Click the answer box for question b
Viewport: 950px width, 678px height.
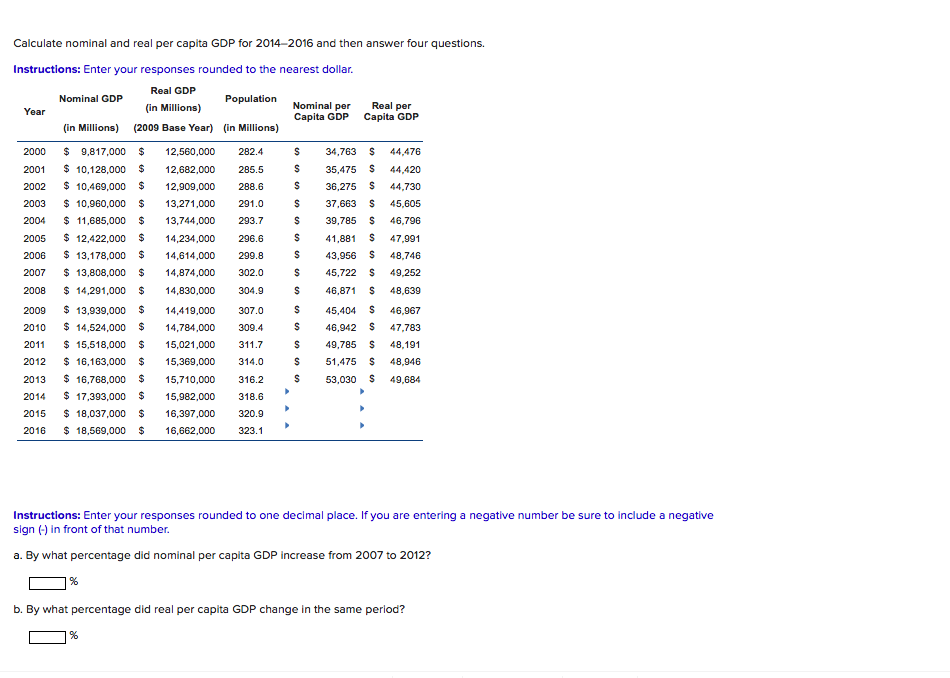(46, 635)
